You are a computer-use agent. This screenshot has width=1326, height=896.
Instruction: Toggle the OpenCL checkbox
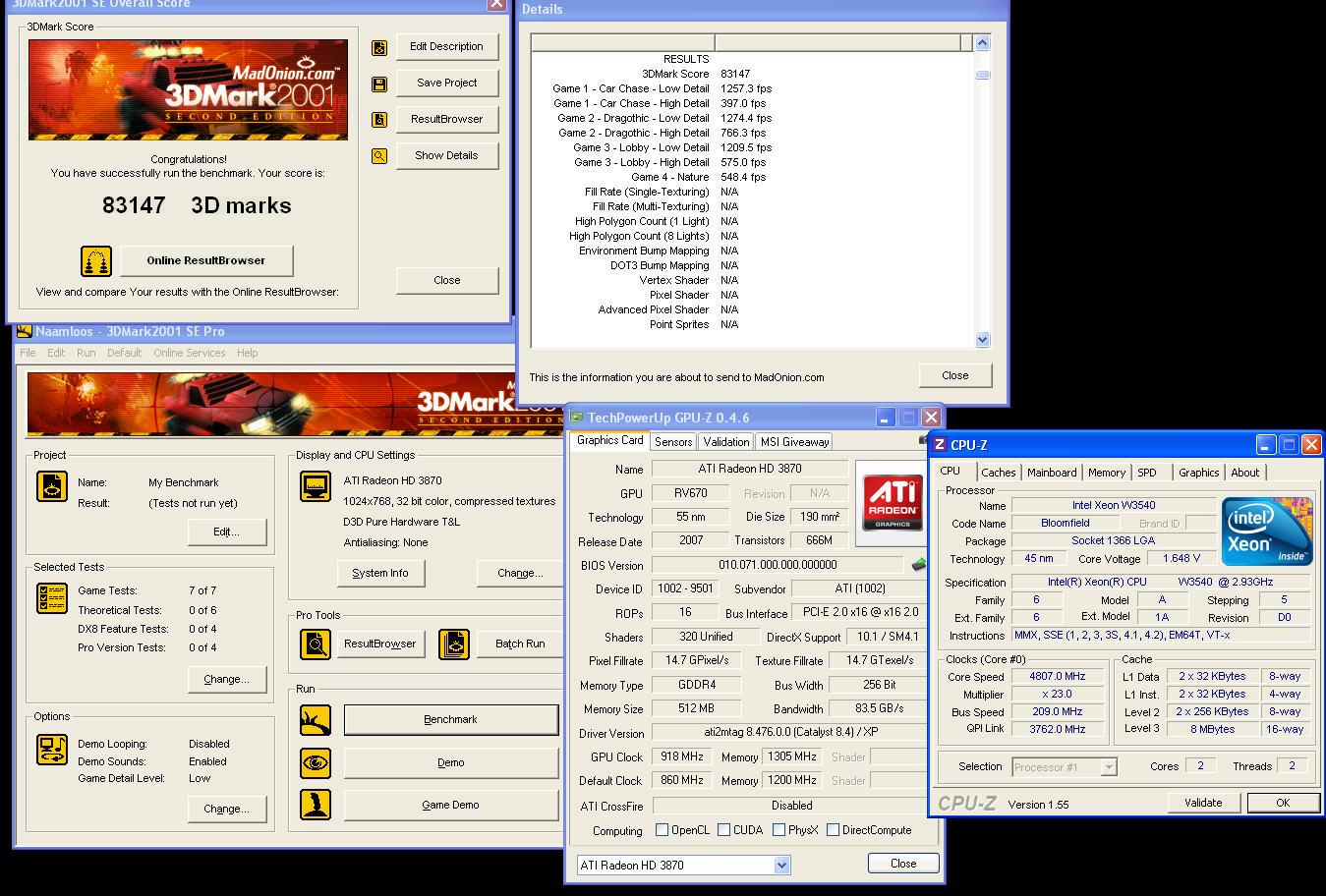(662, 830)
